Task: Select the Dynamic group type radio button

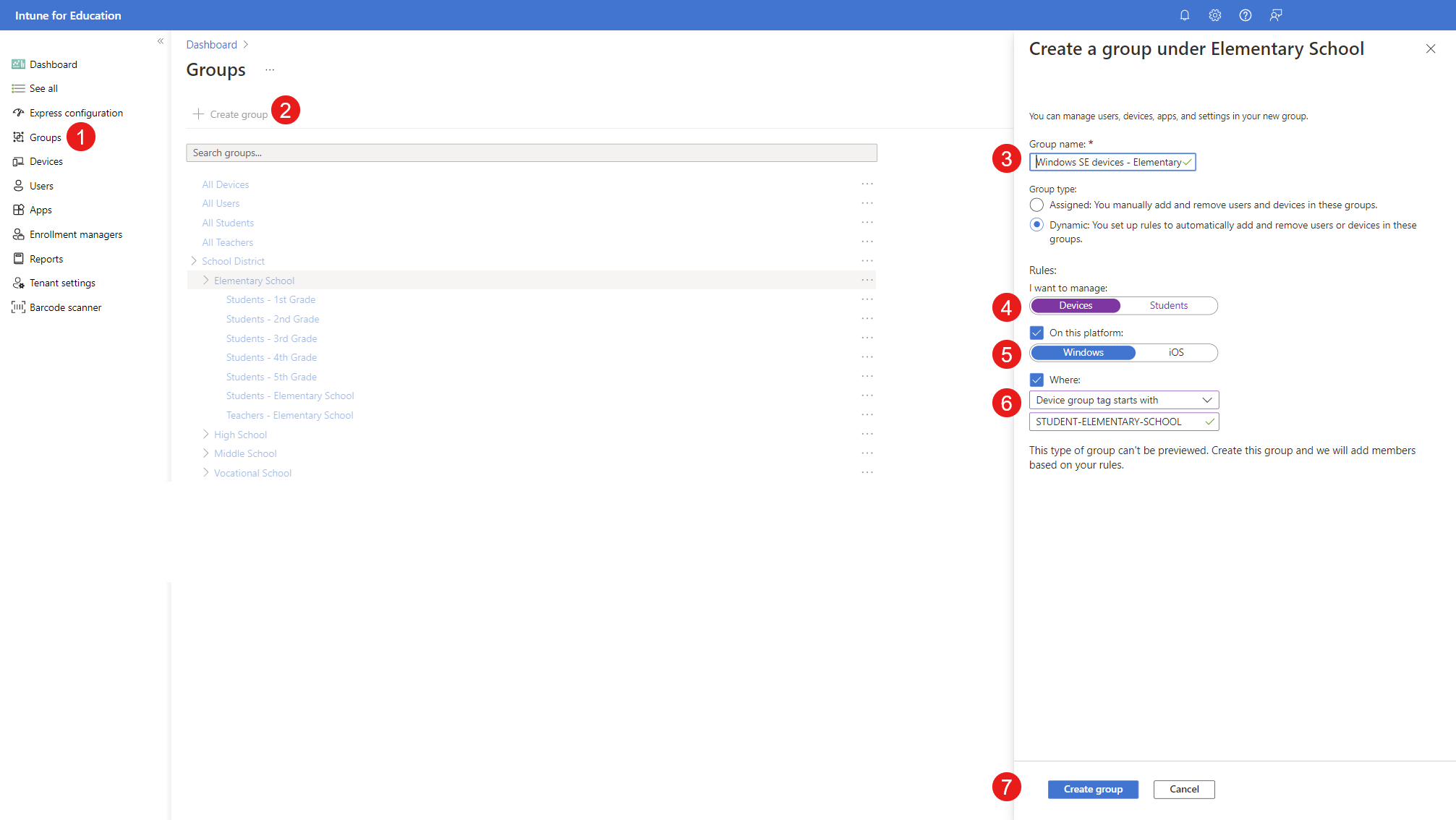Action: [x=1037, y=224]
